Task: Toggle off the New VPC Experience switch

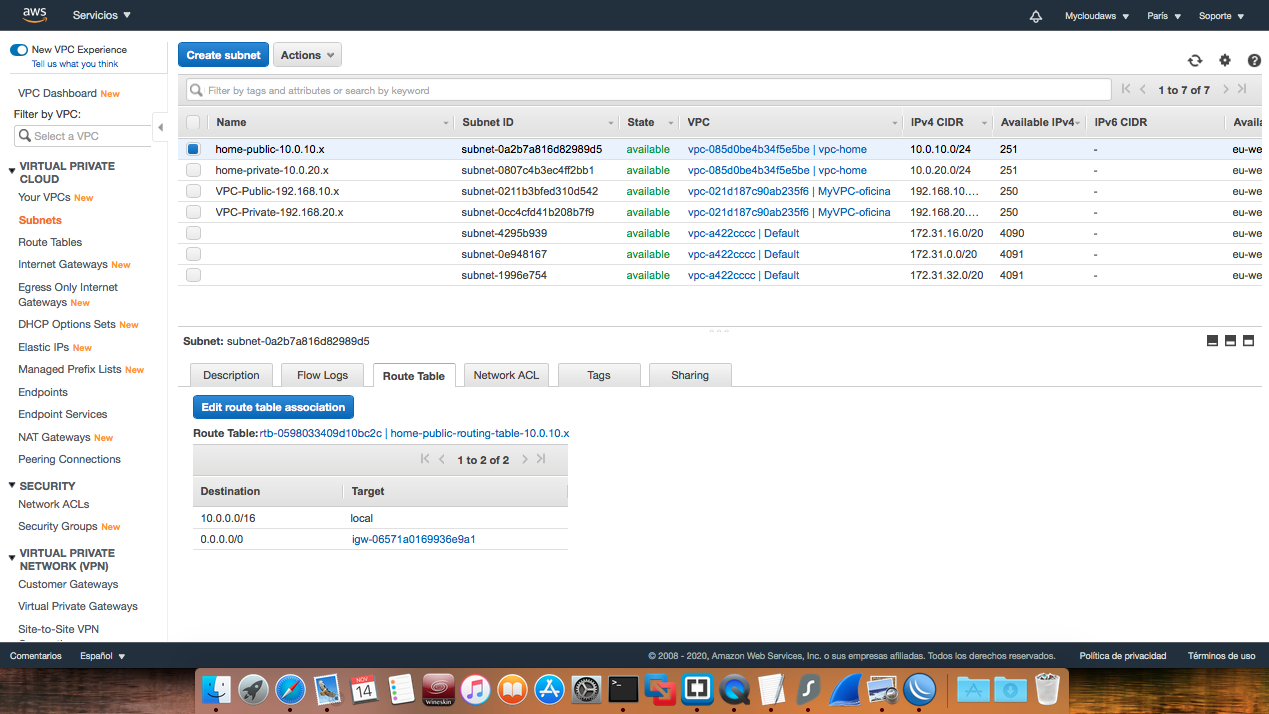Action: click(19, 48)
